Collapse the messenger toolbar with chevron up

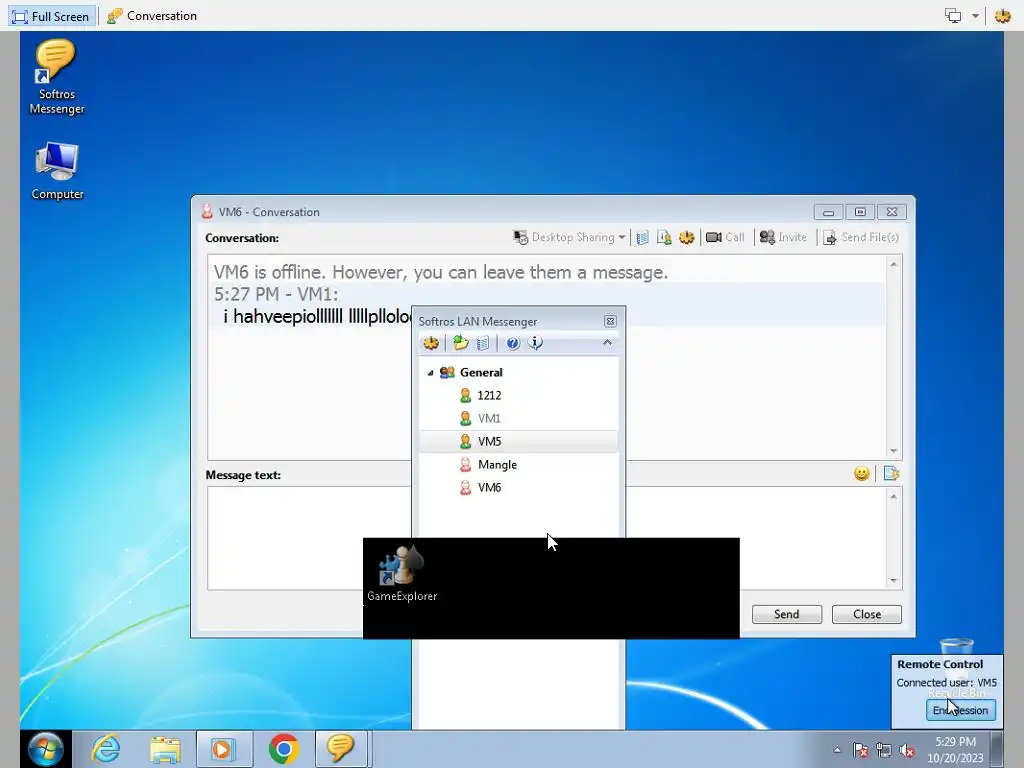click(607, 342)
